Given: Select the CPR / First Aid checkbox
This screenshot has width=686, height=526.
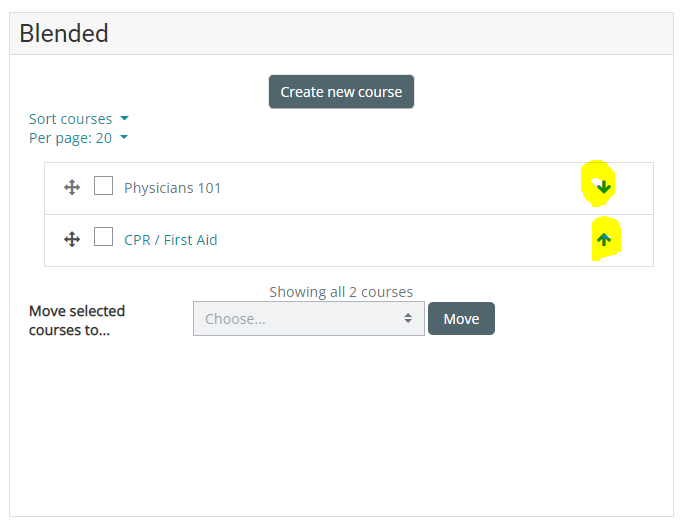Looking at the screenshot, I should click(103, 238).
